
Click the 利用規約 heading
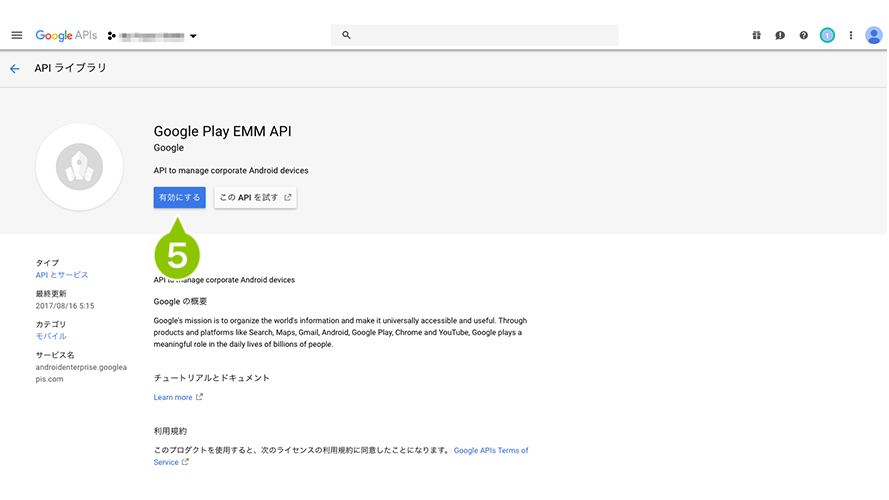click(x=170, y=431)
